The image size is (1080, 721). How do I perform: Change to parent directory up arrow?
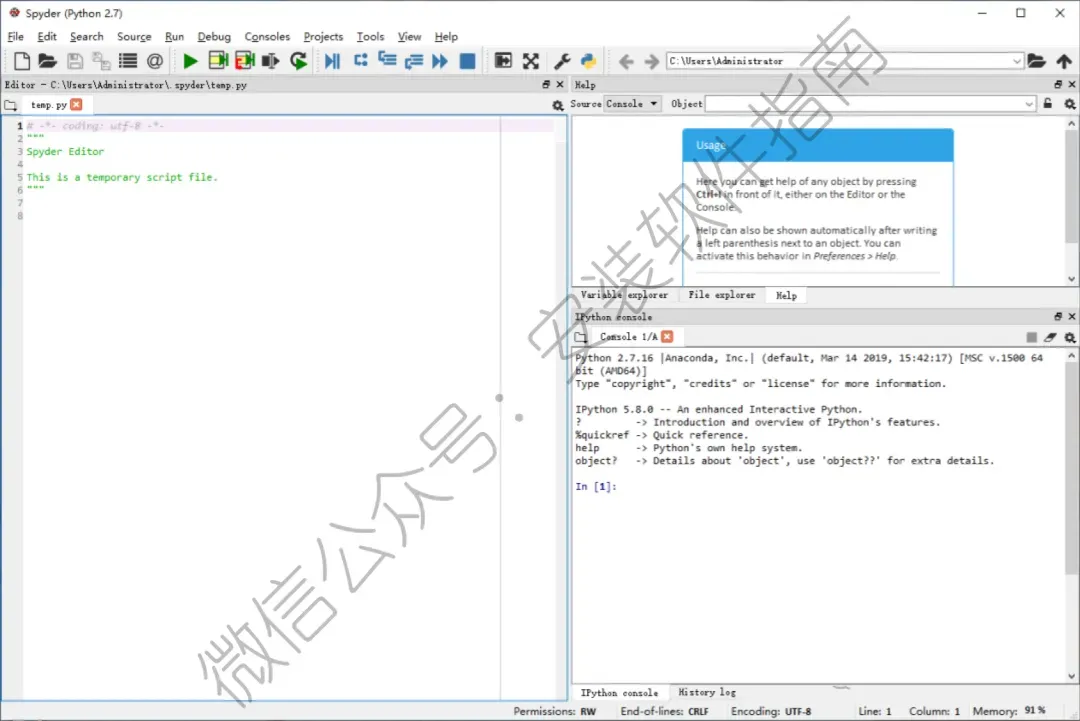[x=1064, y=61]
